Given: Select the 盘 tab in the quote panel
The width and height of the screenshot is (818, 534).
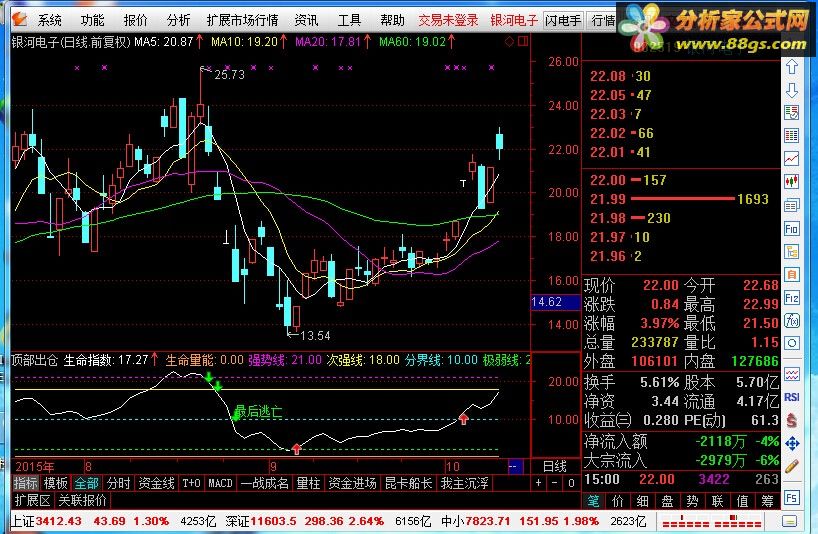Looking at the screenshot, I should tap(668, 501).
